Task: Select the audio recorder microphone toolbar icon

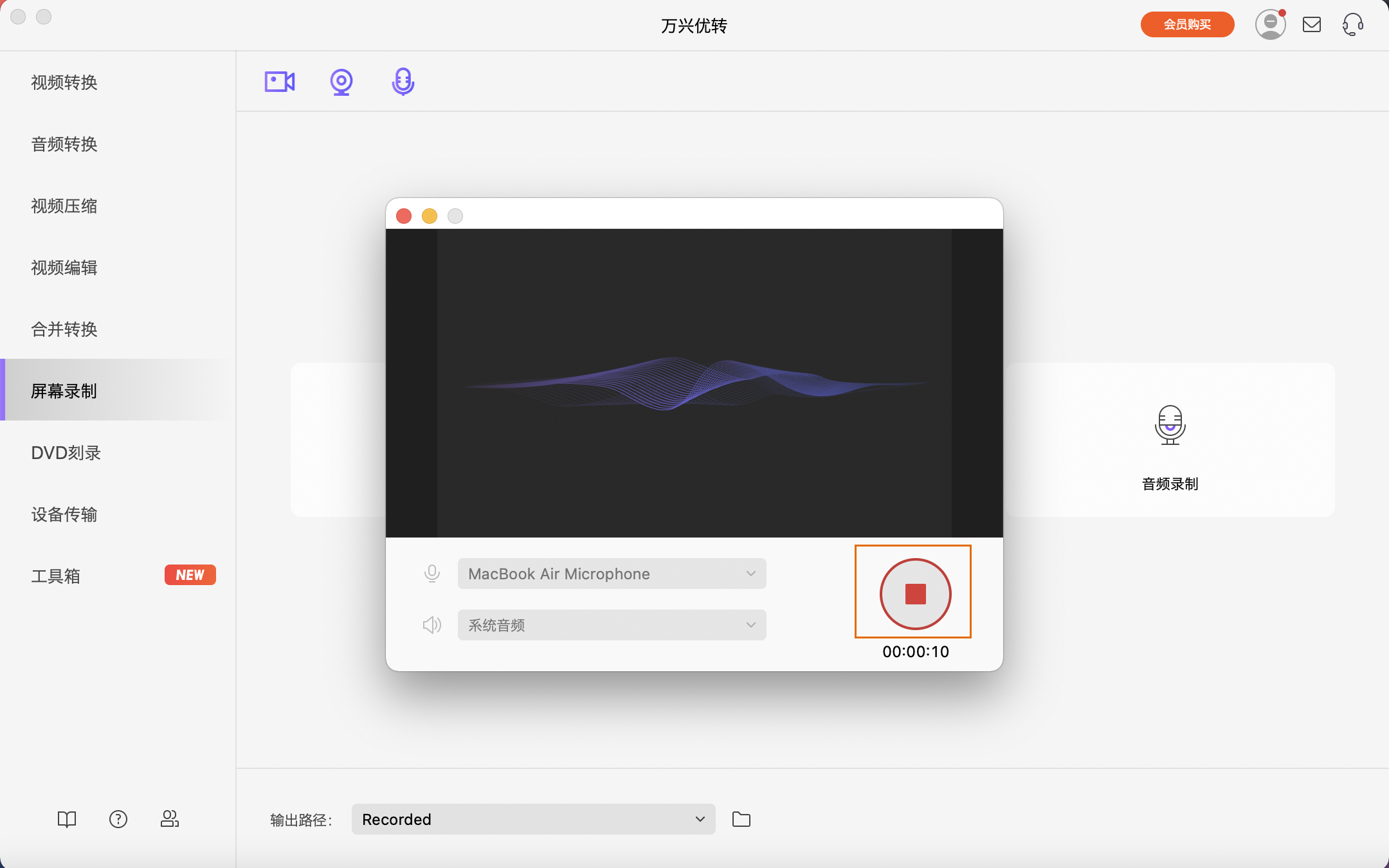Action: click(x=403, y=82)
